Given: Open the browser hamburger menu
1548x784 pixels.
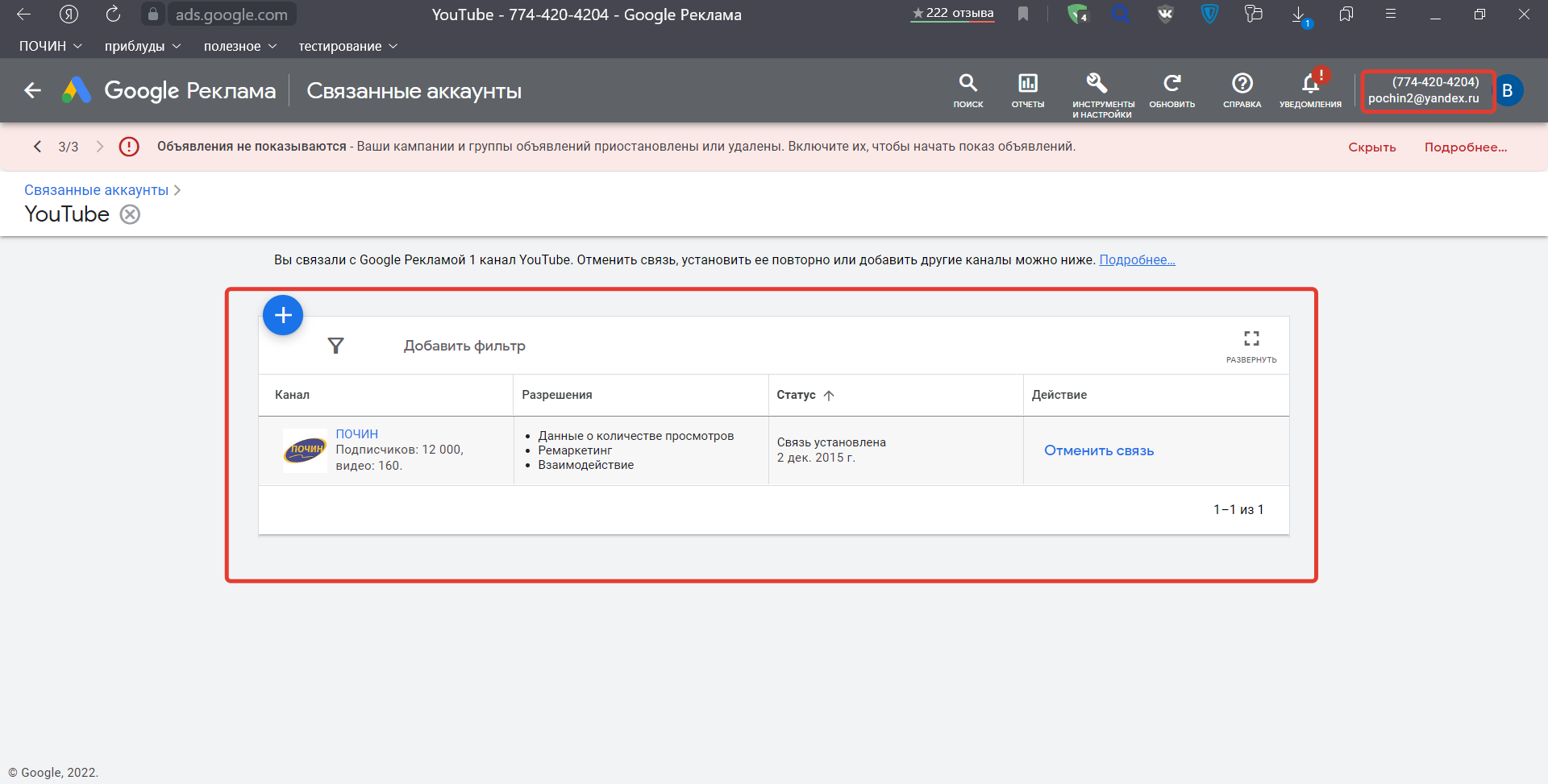Looking at the screenshot, I should click(x=1391, y=15).
